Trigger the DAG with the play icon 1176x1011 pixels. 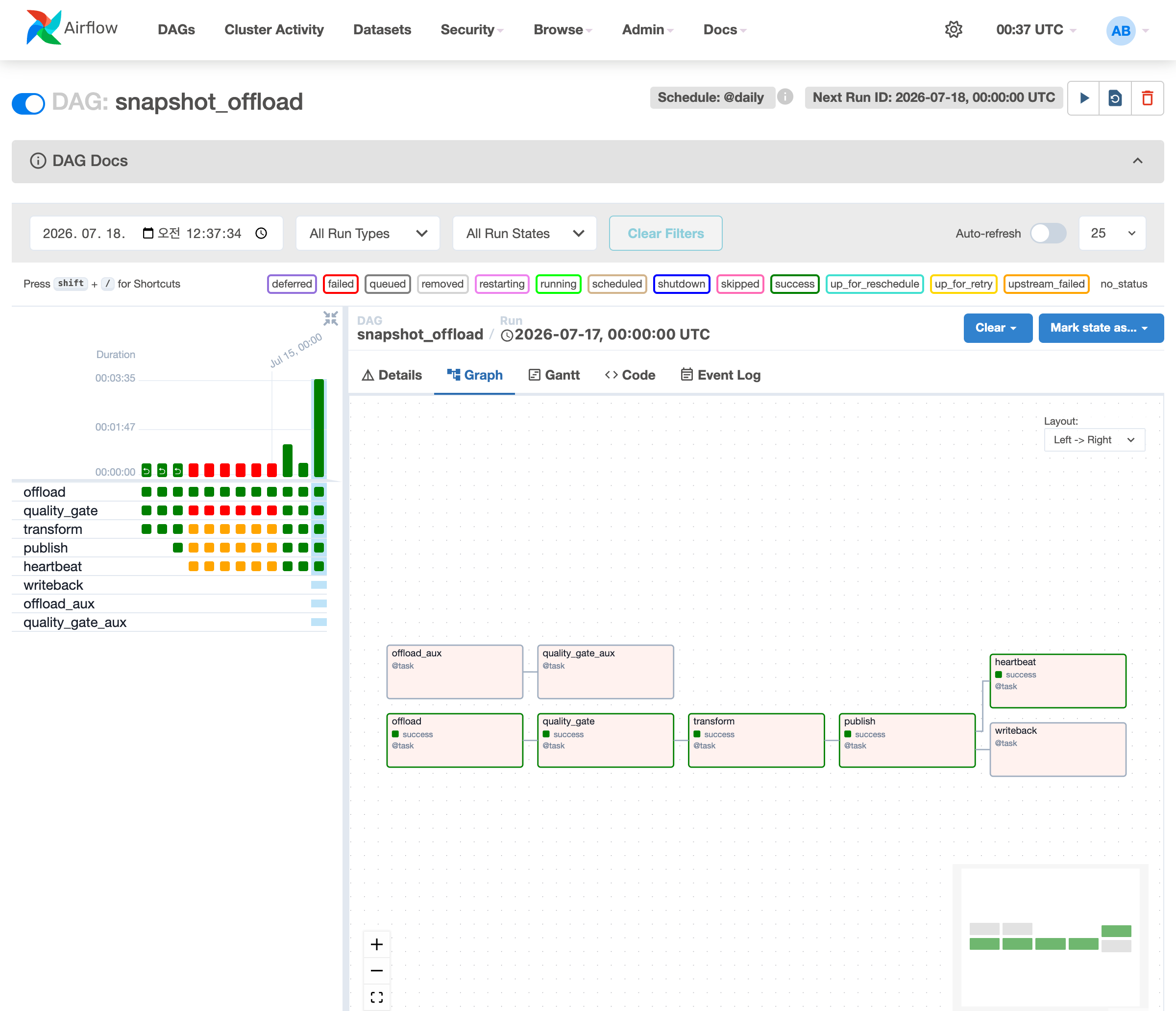click(1083, 98)
